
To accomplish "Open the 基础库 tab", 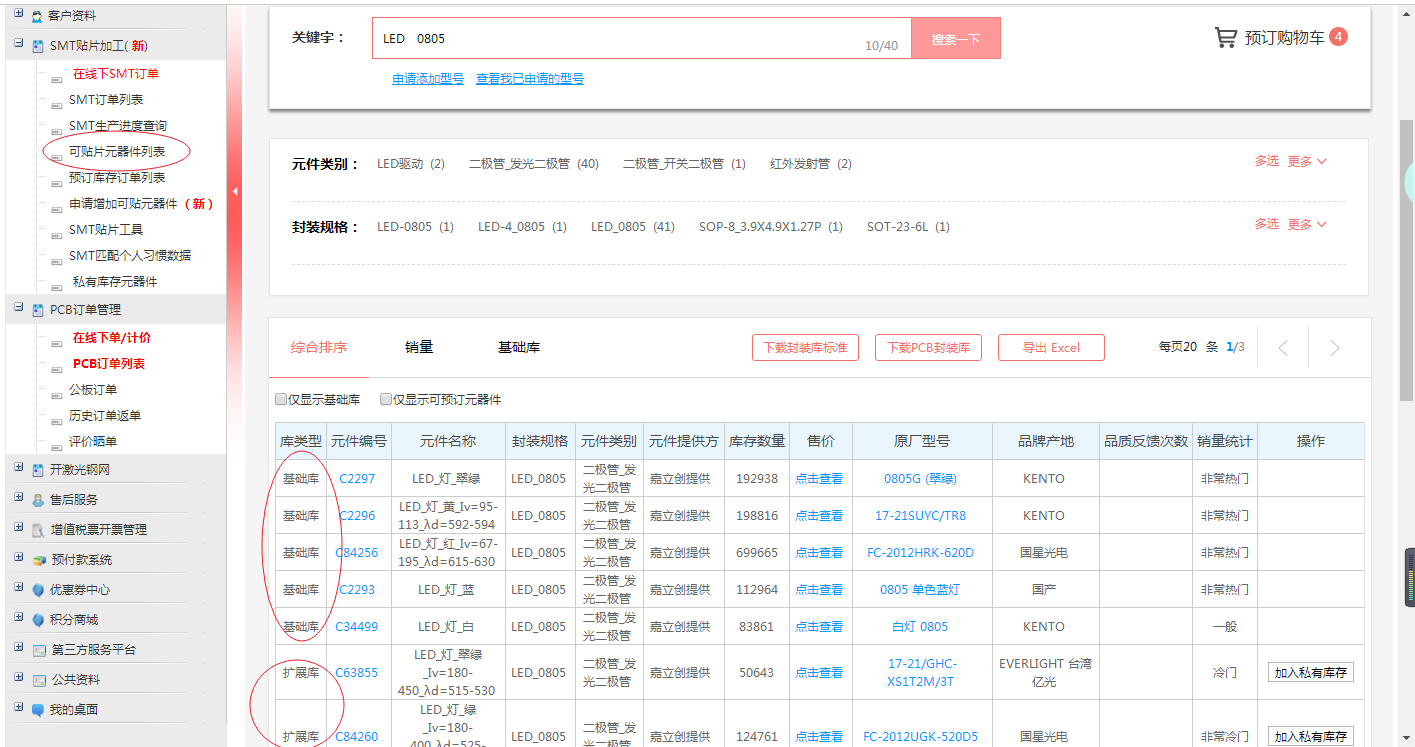I will 519,348.
